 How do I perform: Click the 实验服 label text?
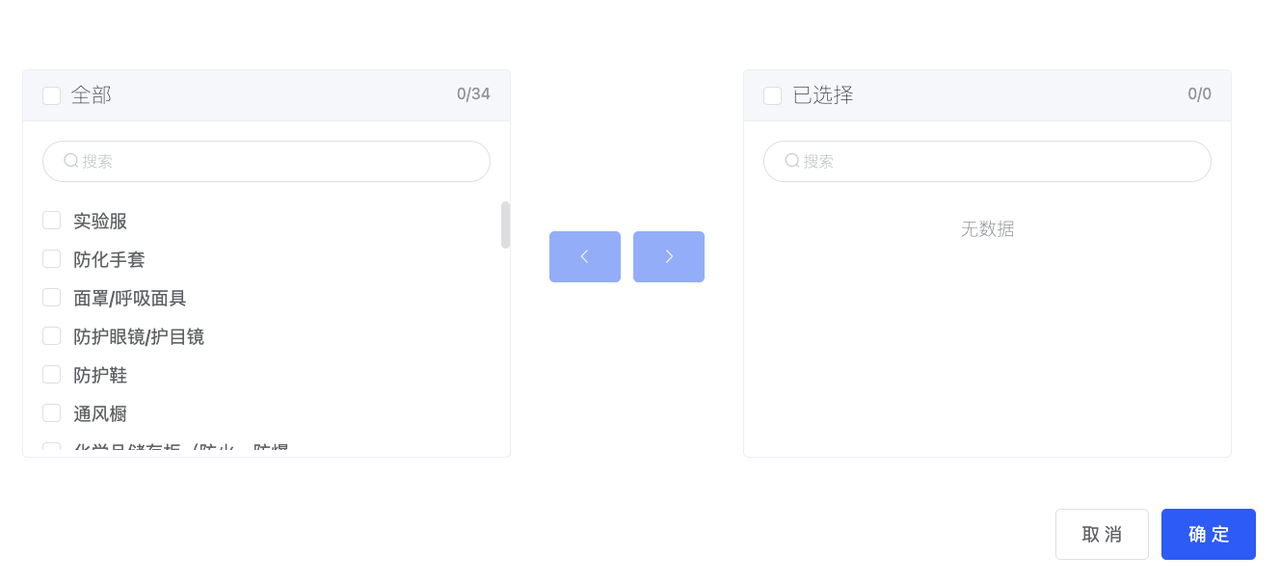pyautogui.click(x=100, y=221)
